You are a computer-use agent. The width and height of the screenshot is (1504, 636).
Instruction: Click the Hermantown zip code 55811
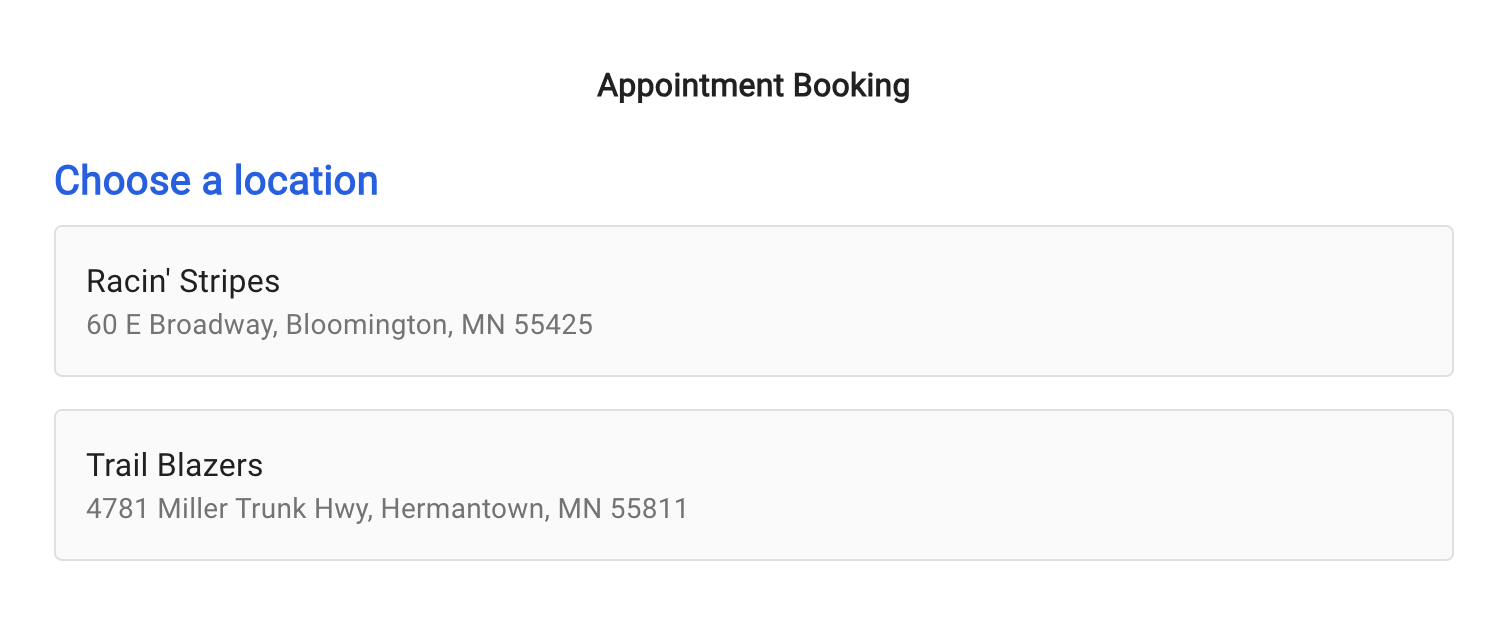[649, 509]
